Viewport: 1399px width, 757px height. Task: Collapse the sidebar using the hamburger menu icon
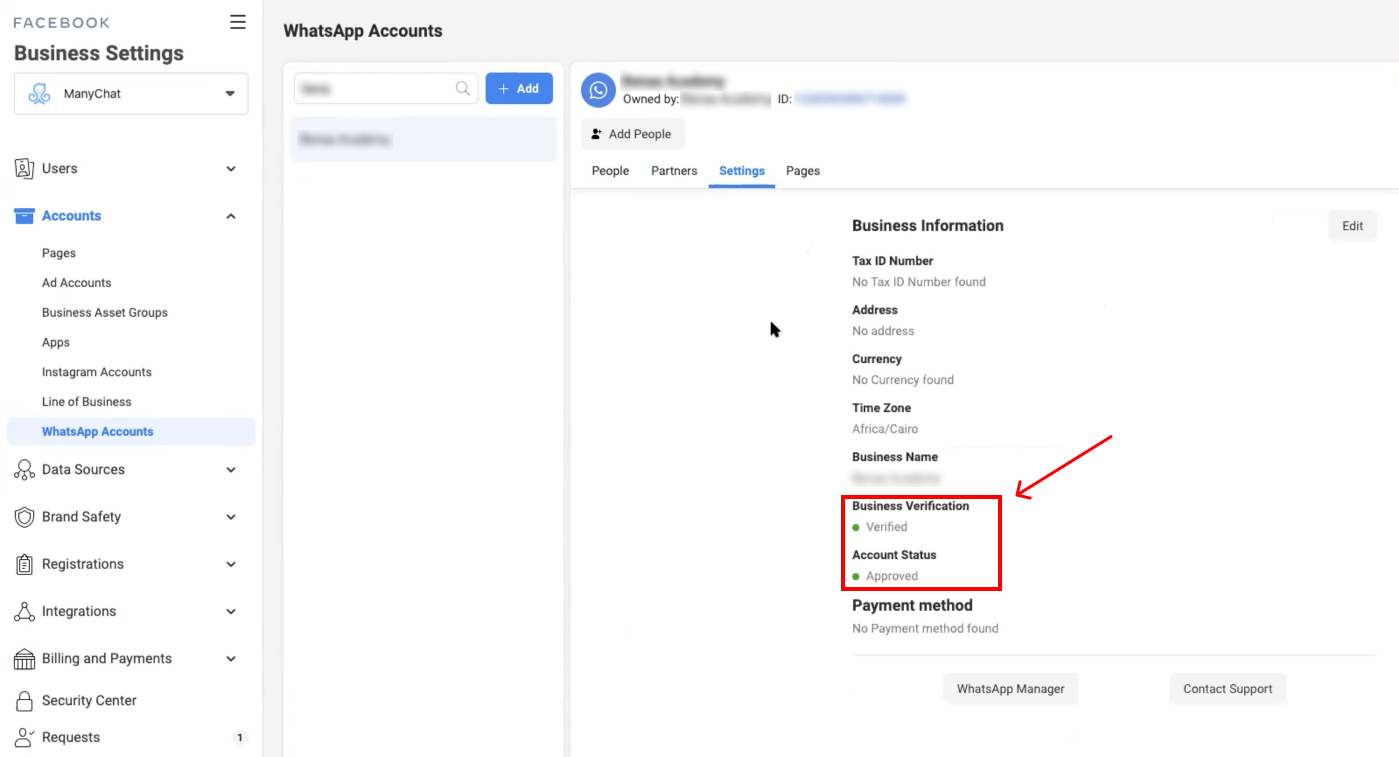[x=238, y=22]
